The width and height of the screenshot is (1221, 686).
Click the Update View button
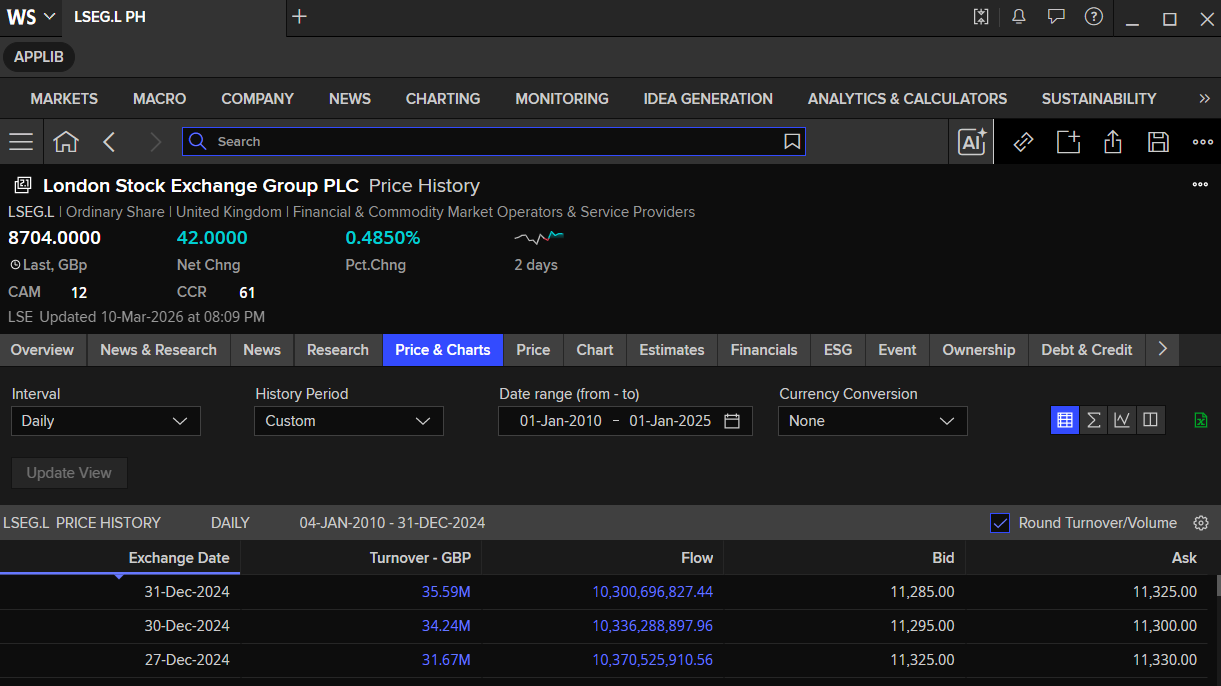(x=69, y=473)
